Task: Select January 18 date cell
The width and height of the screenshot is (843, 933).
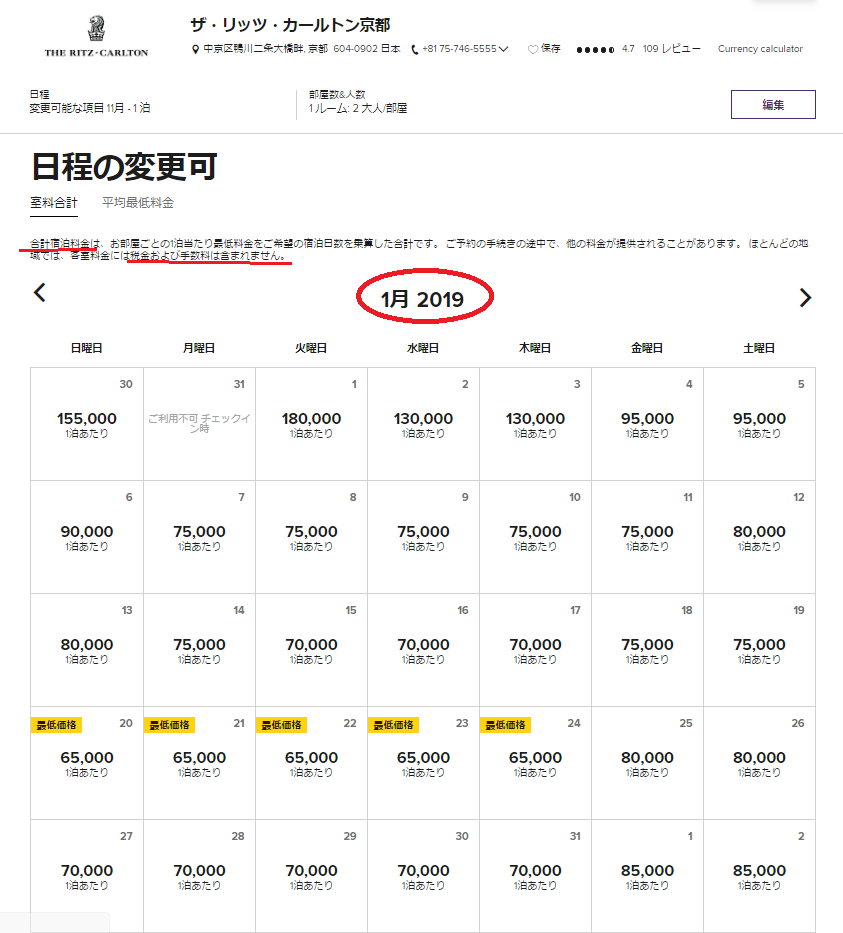Action: click(x=647, y=650)
